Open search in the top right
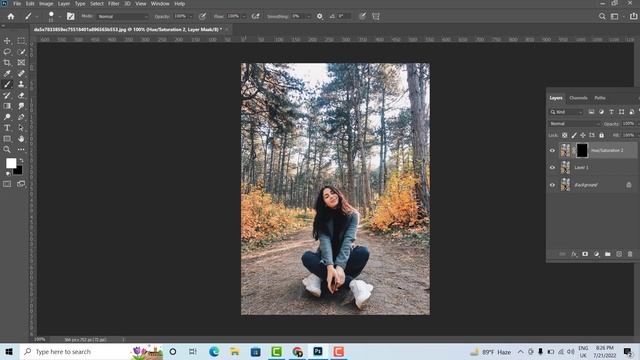640x360 pixels. (602, 16)
